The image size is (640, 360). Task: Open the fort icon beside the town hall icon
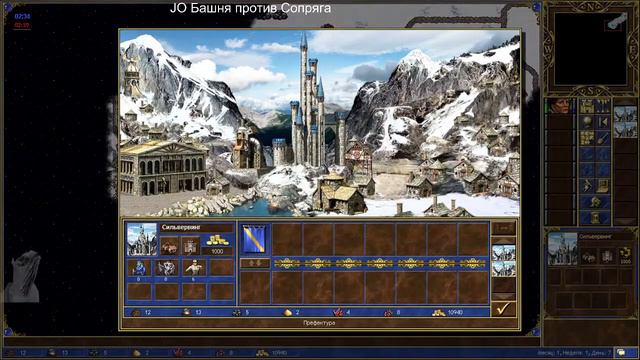coord(190,246)
